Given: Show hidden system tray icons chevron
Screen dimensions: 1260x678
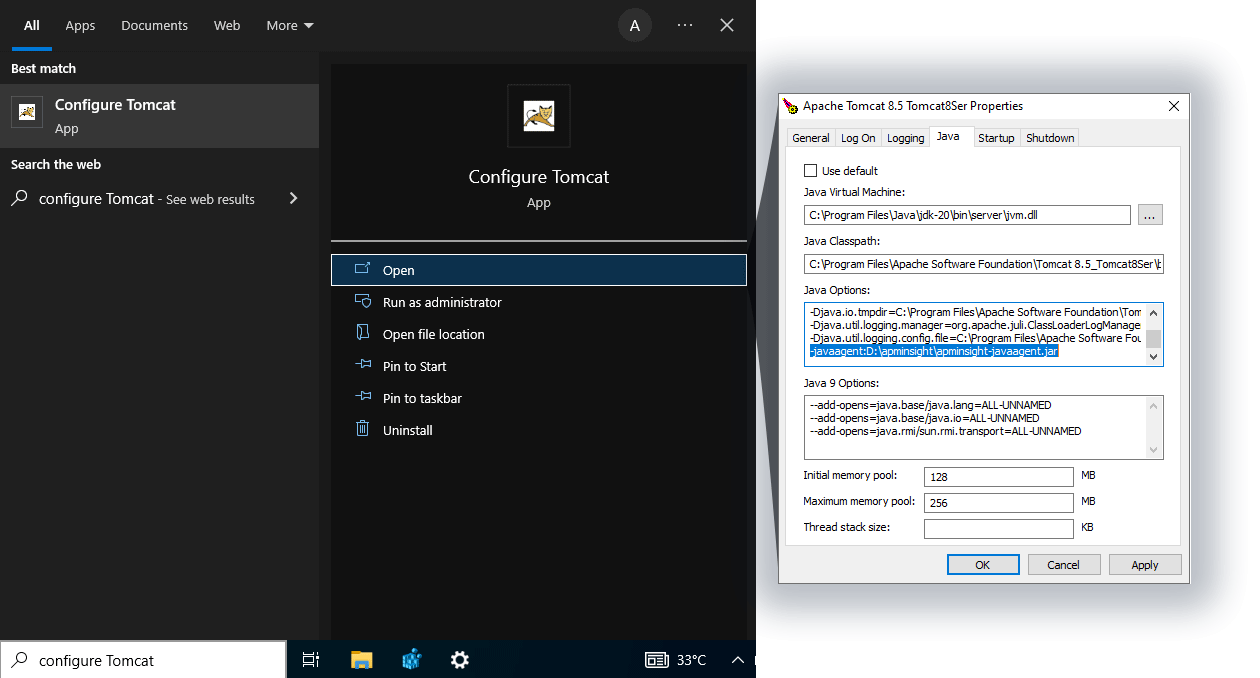Looking at the screenshot, I should pos(738,660).
